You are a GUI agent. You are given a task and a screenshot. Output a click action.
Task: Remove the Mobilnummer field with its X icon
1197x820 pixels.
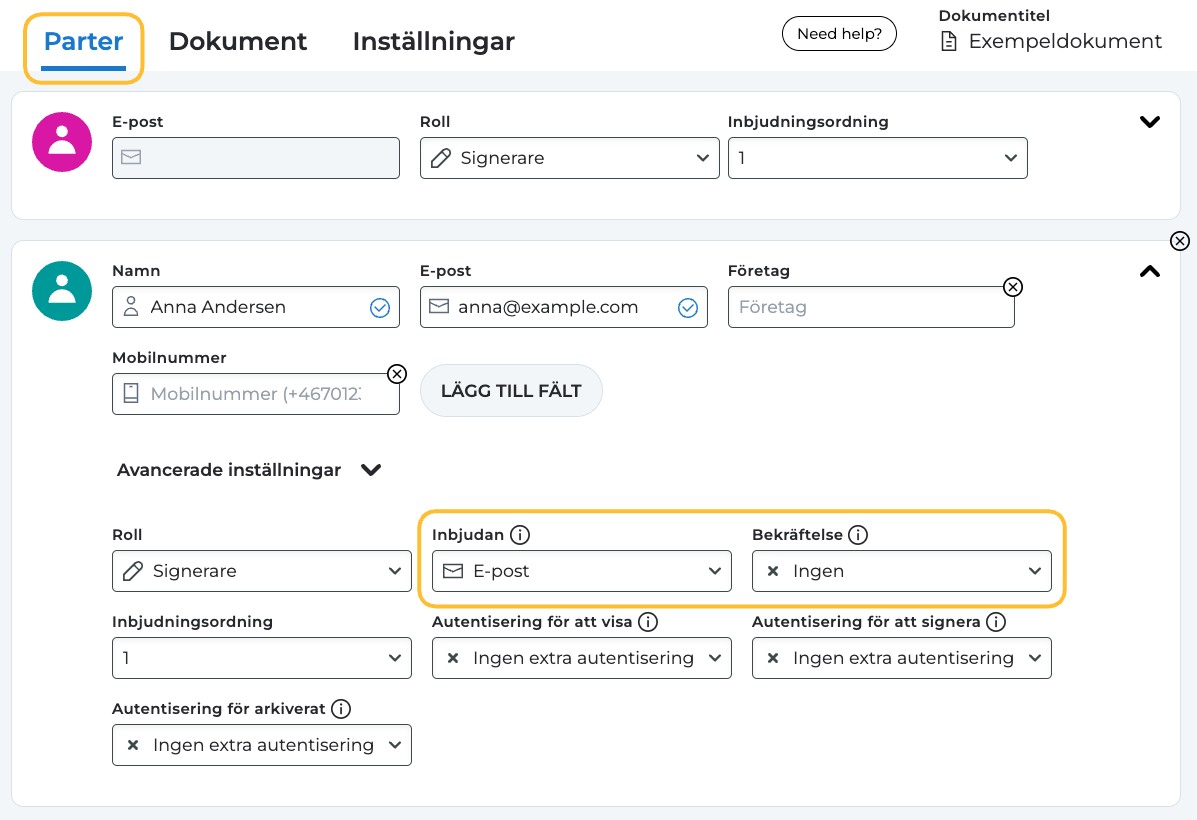[397, 374]
